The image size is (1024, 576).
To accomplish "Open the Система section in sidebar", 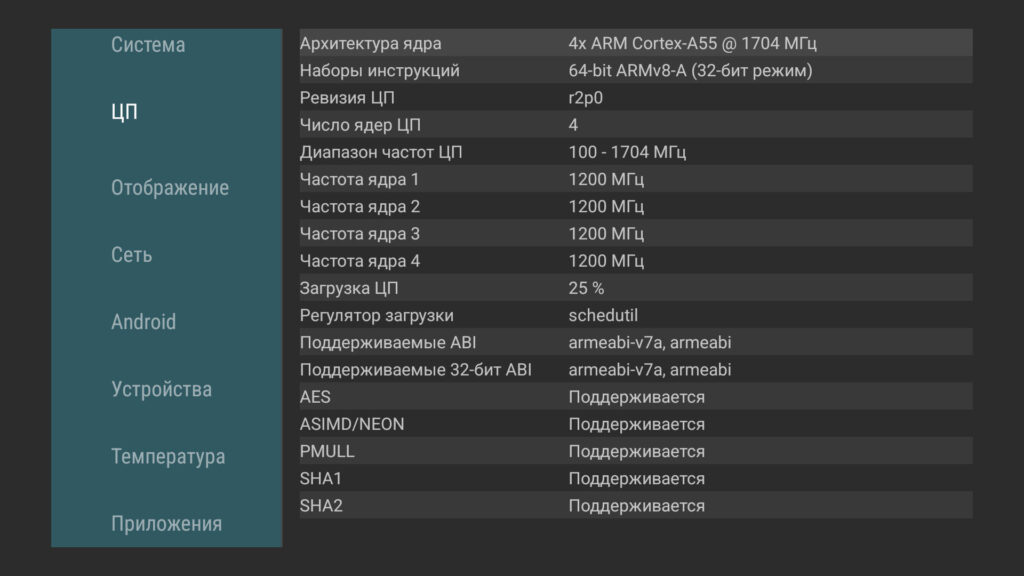I will tap(148, 45).
